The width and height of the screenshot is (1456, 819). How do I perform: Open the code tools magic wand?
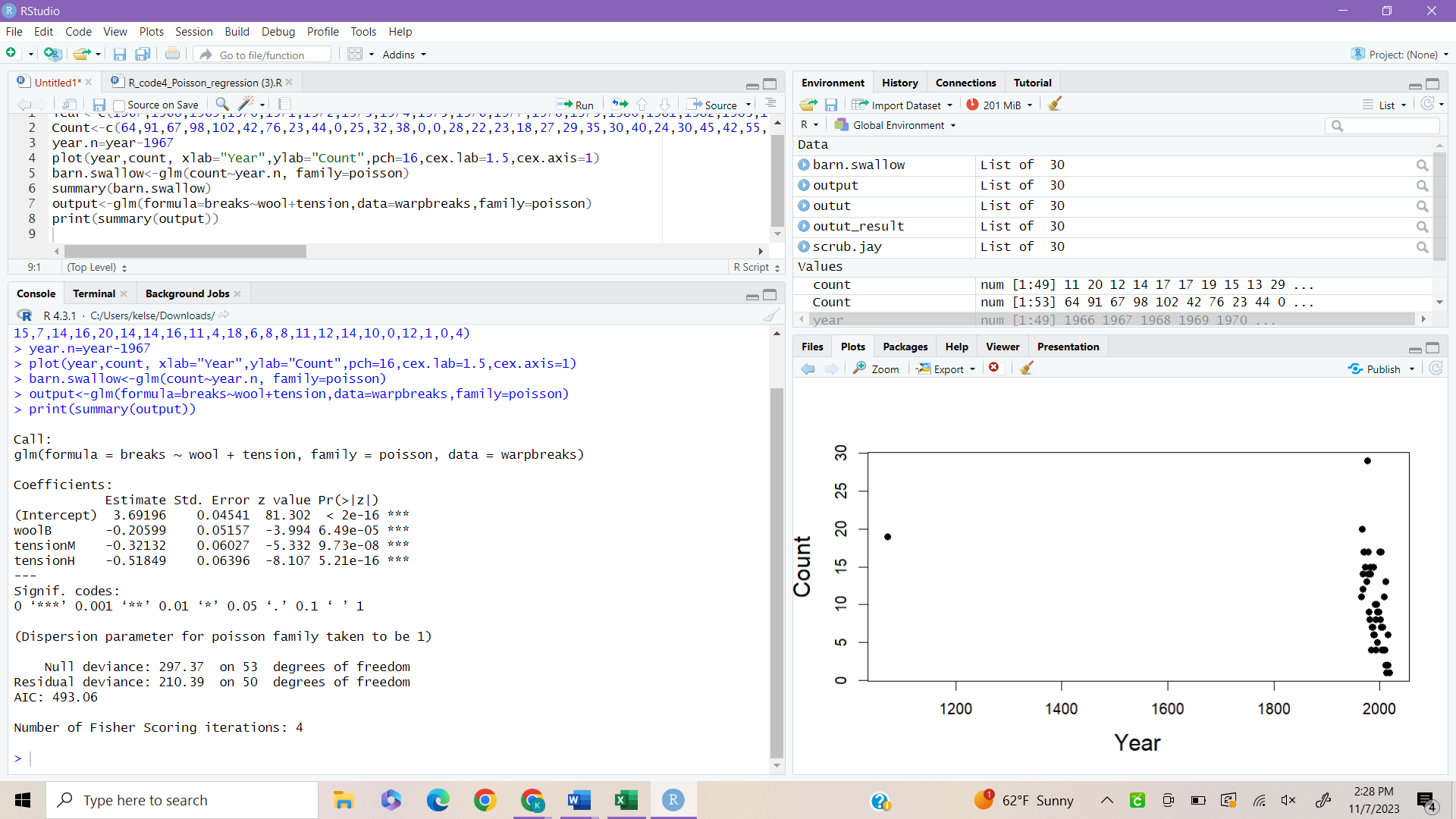coord(246,104)
